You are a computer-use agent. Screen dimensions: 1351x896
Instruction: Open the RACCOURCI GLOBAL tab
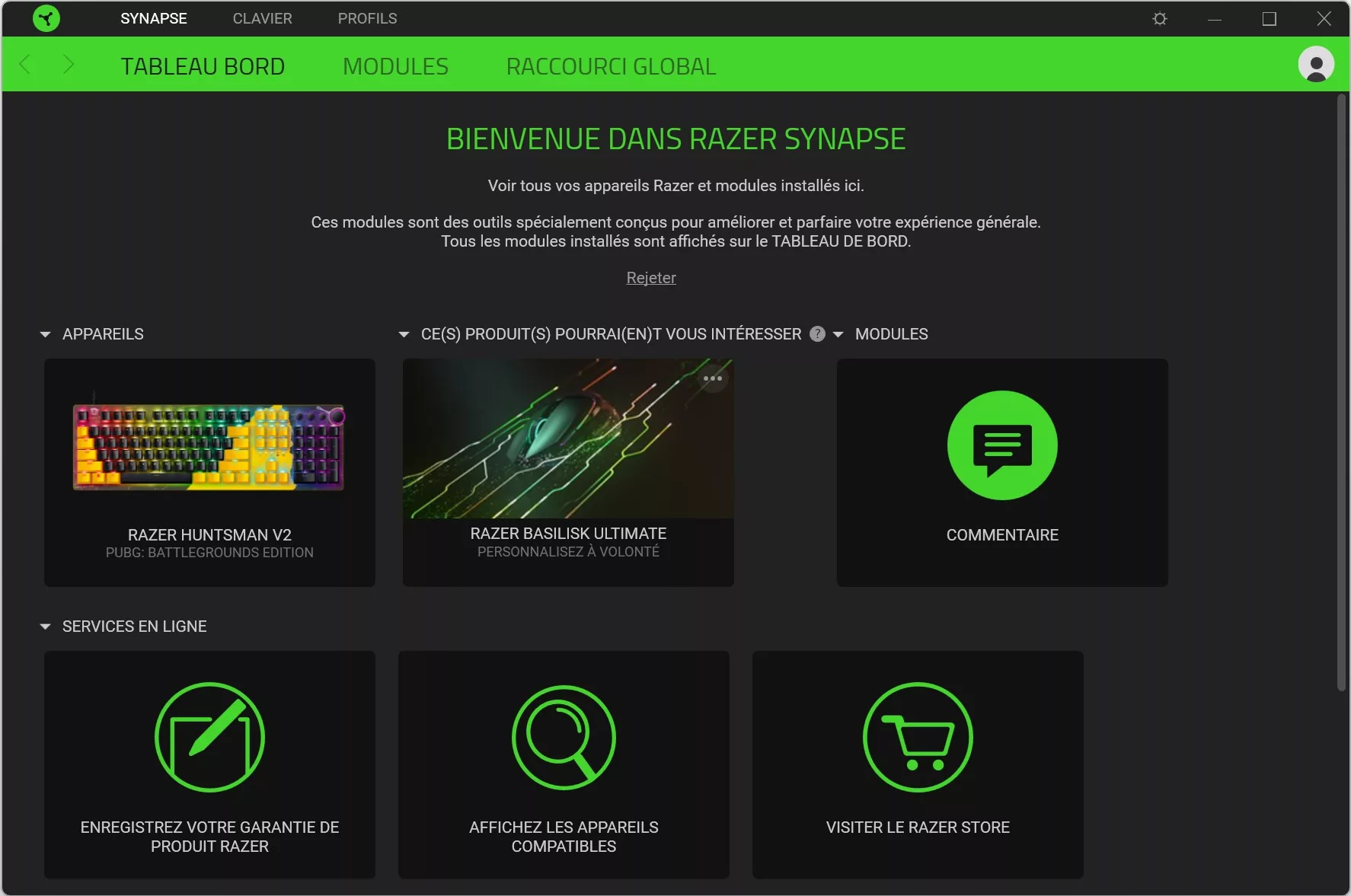click(x=610, y=65)
